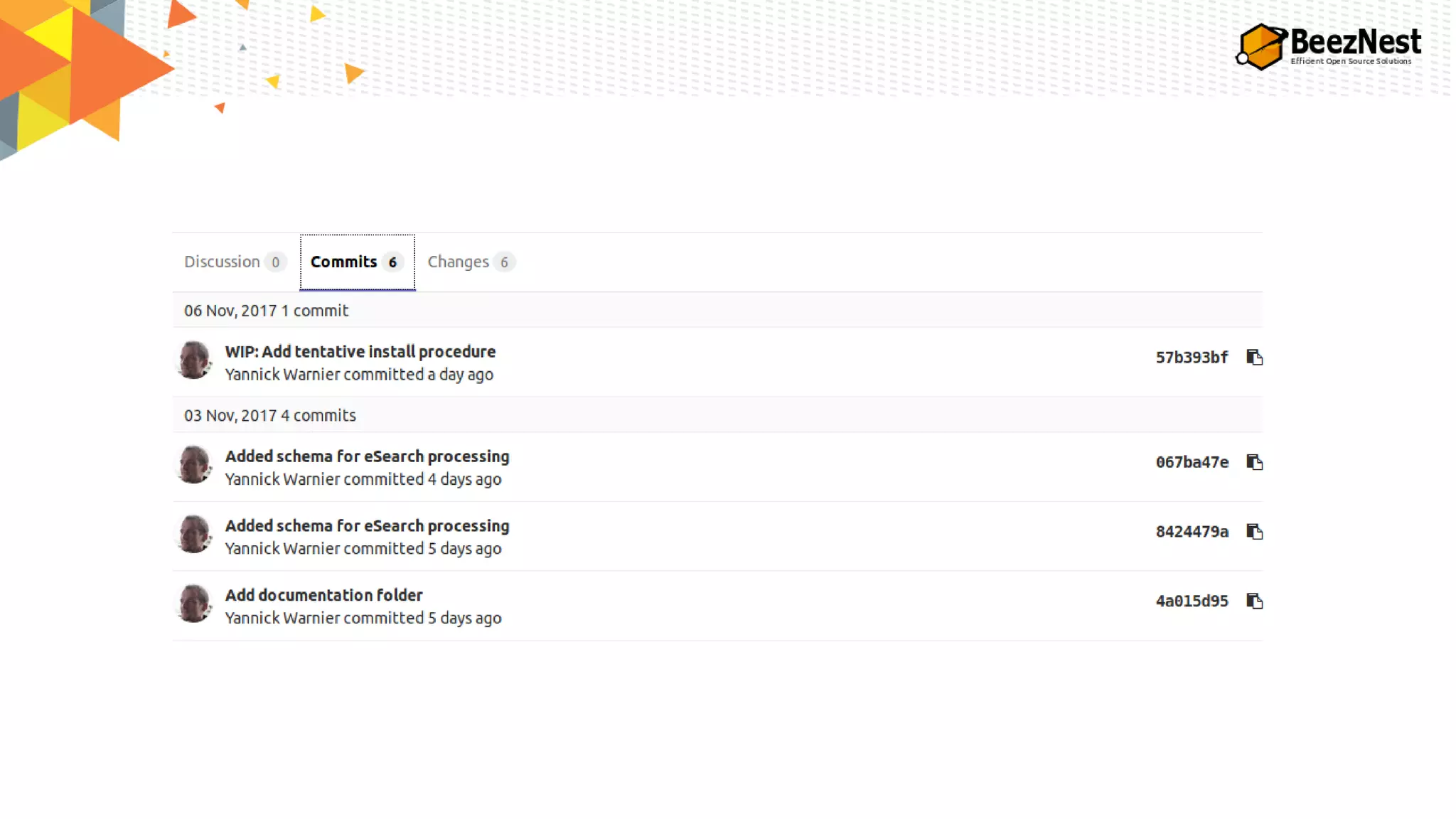
Task: Click avatar beside Add documentation folder commit
Action: [x=194, y=604]
